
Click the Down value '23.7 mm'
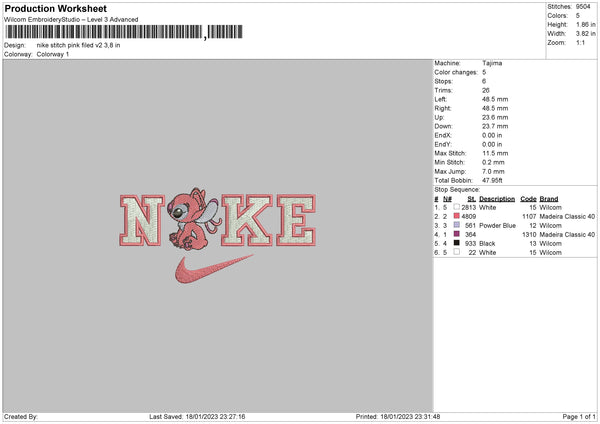tap(495, 126)
